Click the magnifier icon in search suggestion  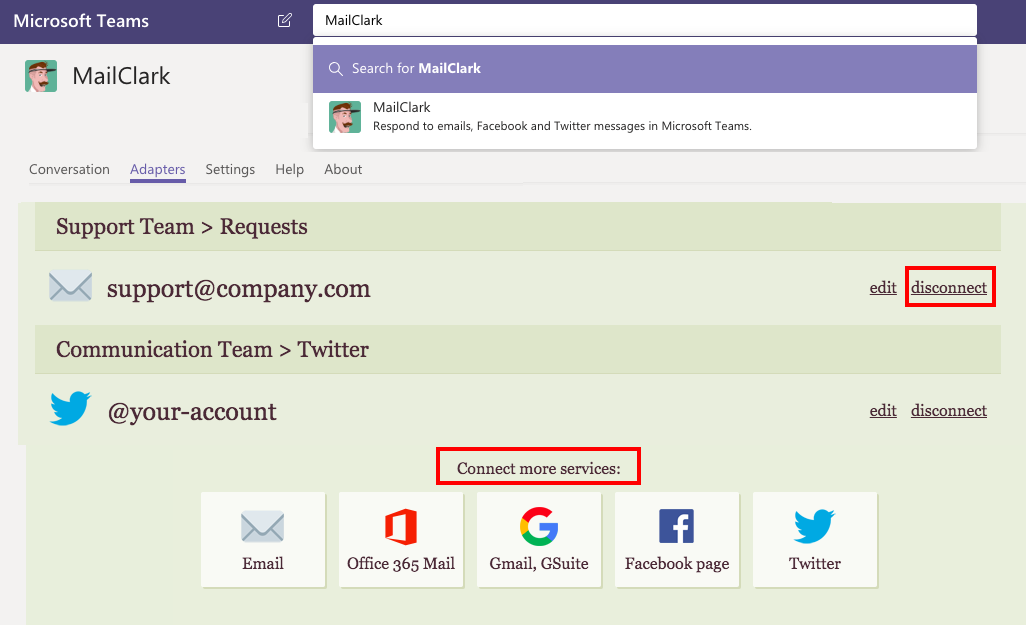tap(335, 69)
